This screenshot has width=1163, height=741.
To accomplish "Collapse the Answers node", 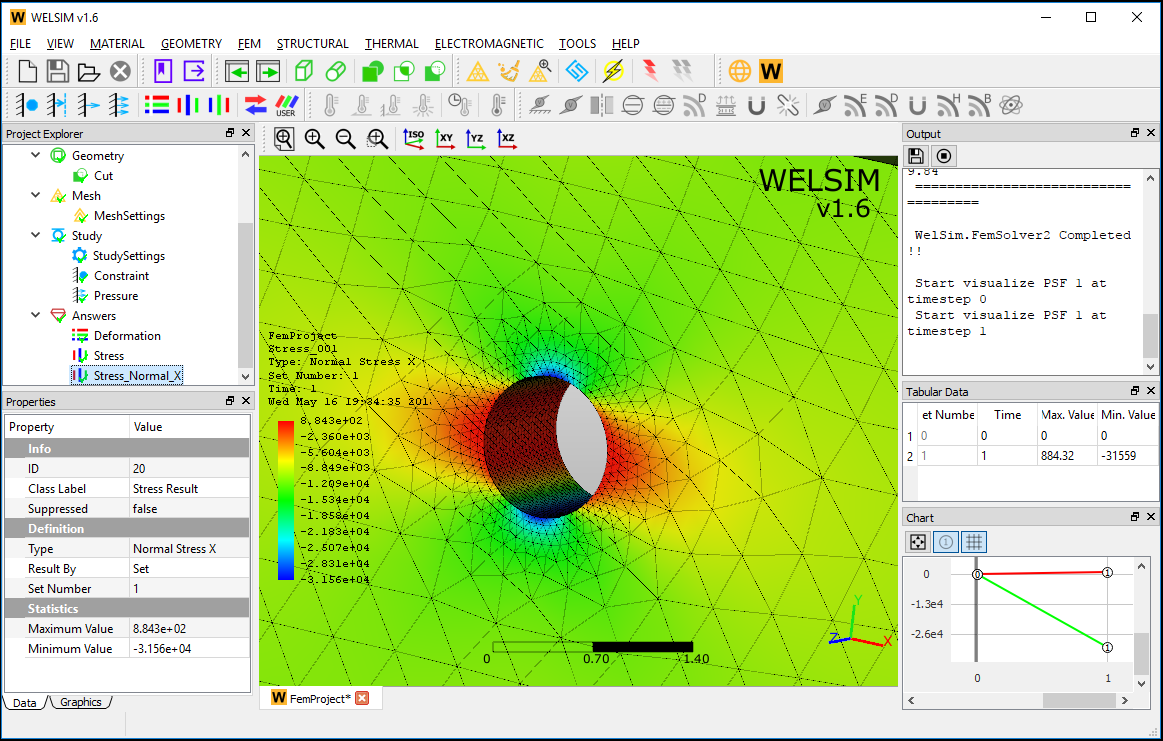I will pyautogui.click(x=35, y=315).
